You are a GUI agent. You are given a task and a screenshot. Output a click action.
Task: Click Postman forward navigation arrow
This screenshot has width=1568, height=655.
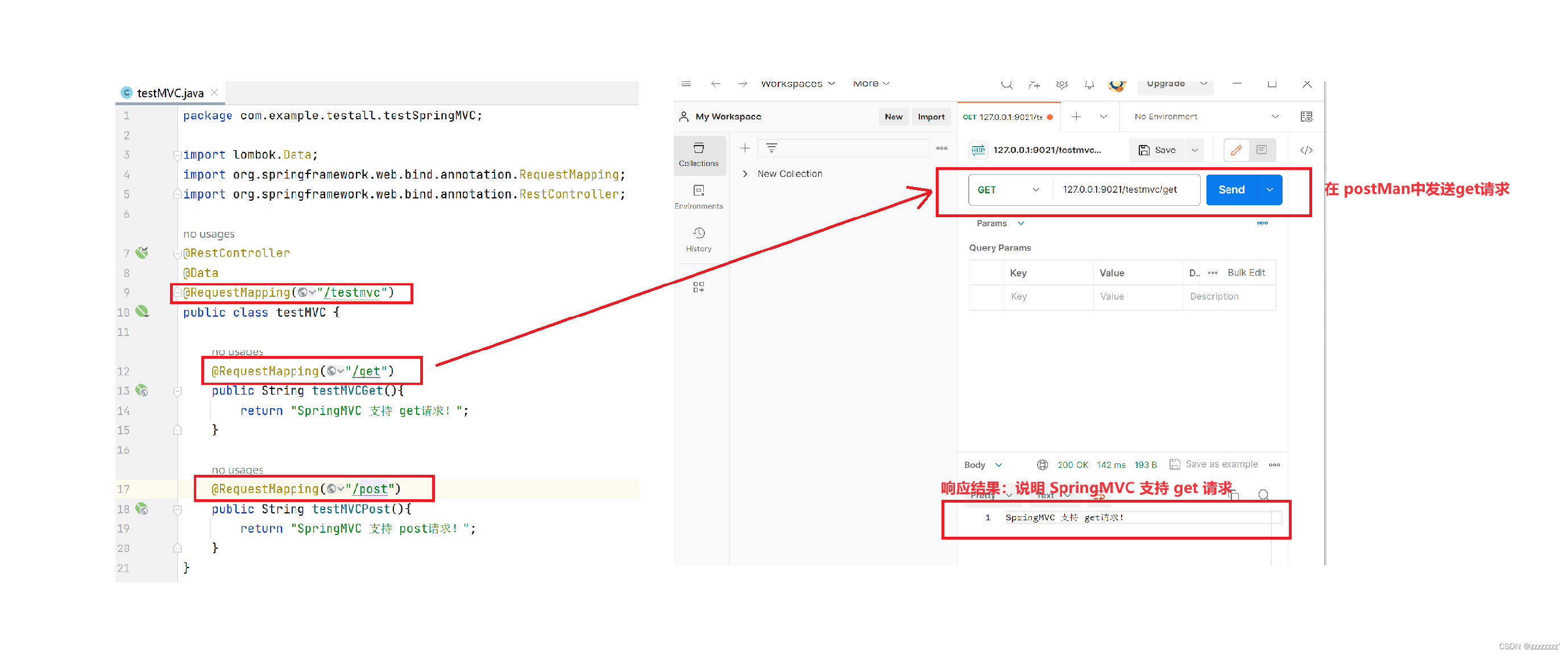click(742, 84)
